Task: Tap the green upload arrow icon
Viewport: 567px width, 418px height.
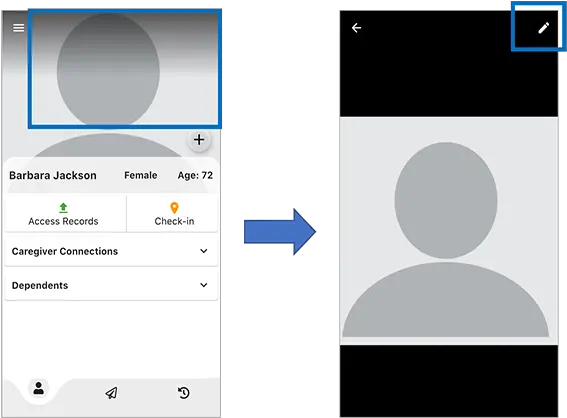Action: pos(63,208)
